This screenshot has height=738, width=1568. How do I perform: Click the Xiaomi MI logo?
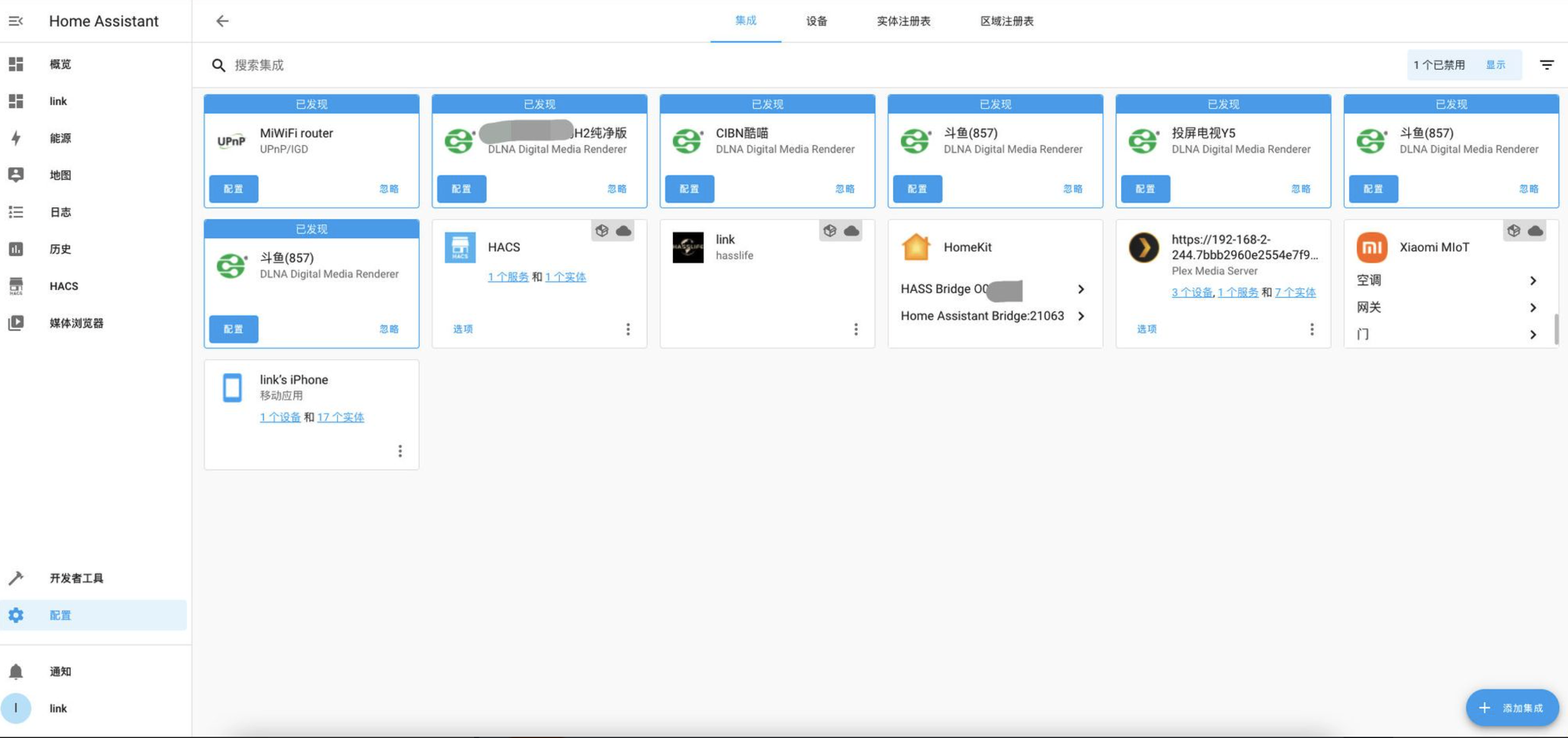[x=1372, y=247]
